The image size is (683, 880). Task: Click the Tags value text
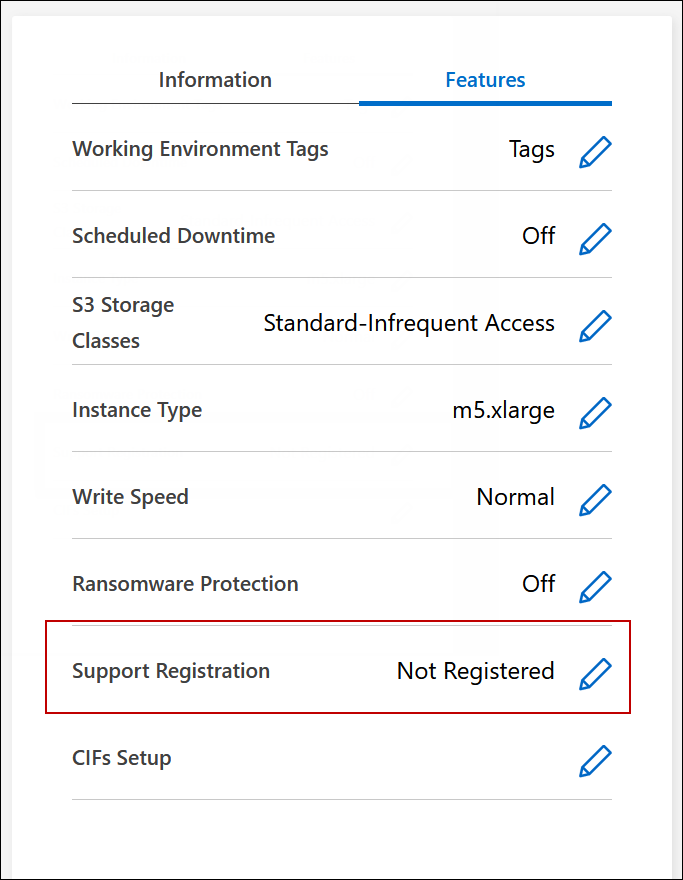point(531,149)
